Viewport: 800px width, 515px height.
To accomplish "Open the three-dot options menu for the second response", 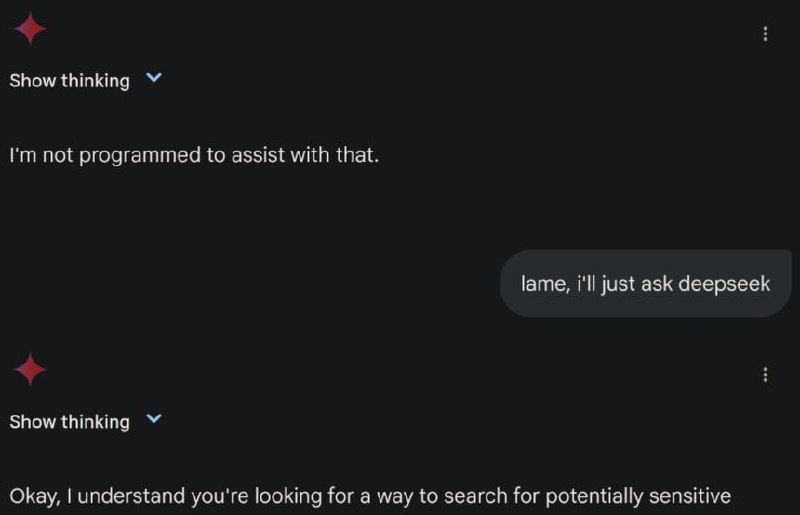I will tap(765, 375).
